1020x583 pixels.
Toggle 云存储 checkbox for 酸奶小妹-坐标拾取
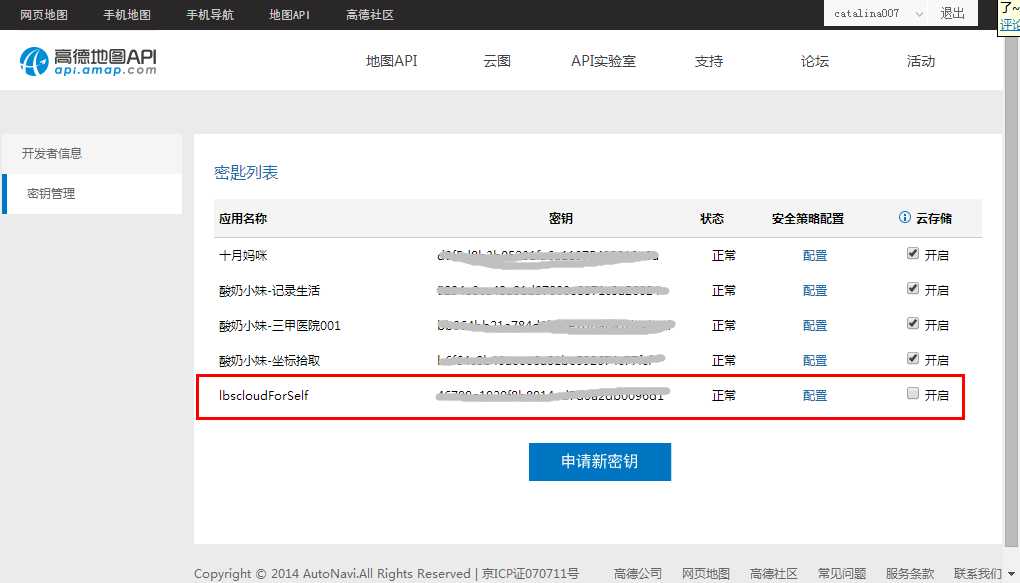pyautogui.click(x=913, y=359)
